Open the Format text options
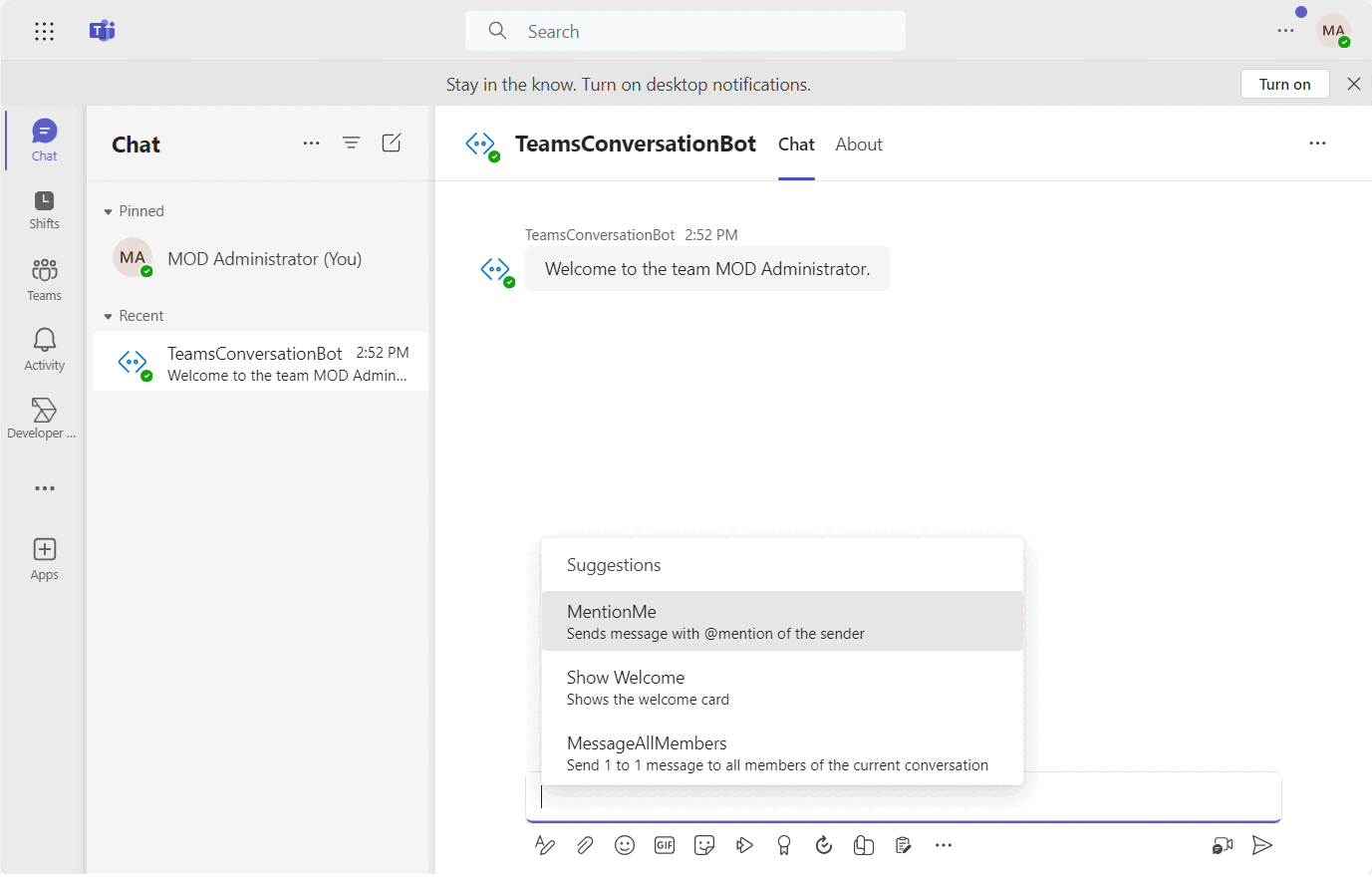The width and height of the screenshot is (1372, 878). click(x=545, y=845)
